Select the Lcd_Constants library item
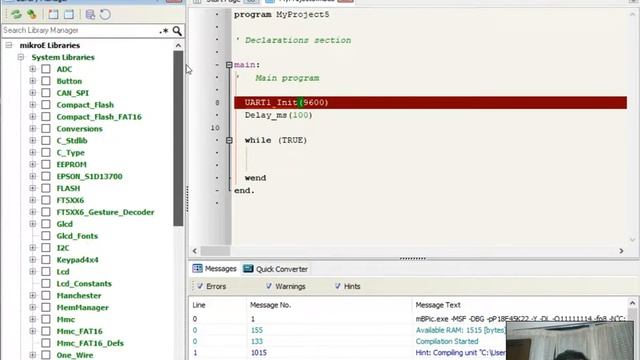 pos(84,283)
